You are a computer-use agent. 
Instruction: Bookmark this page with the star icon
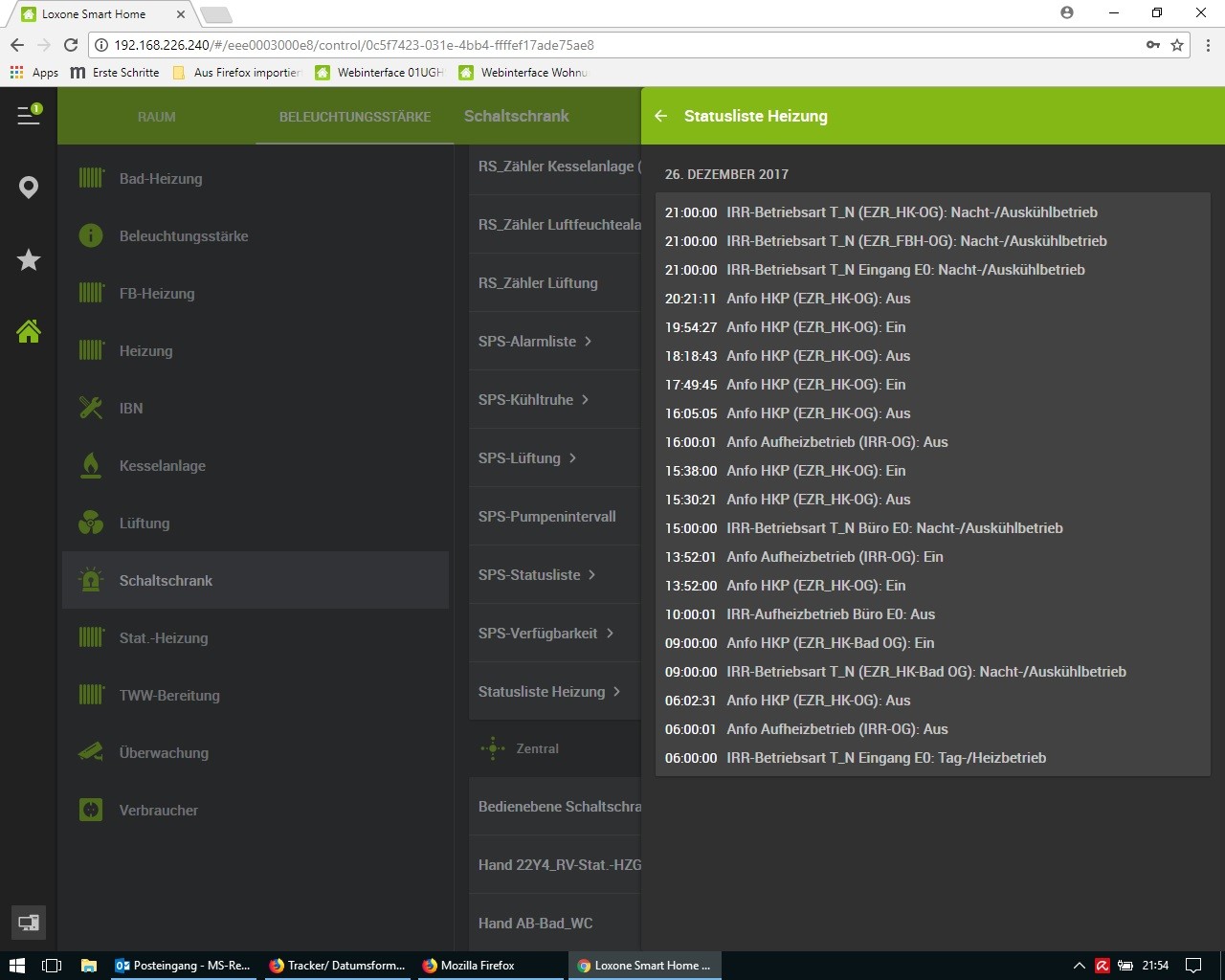(x=1177, y=45)
